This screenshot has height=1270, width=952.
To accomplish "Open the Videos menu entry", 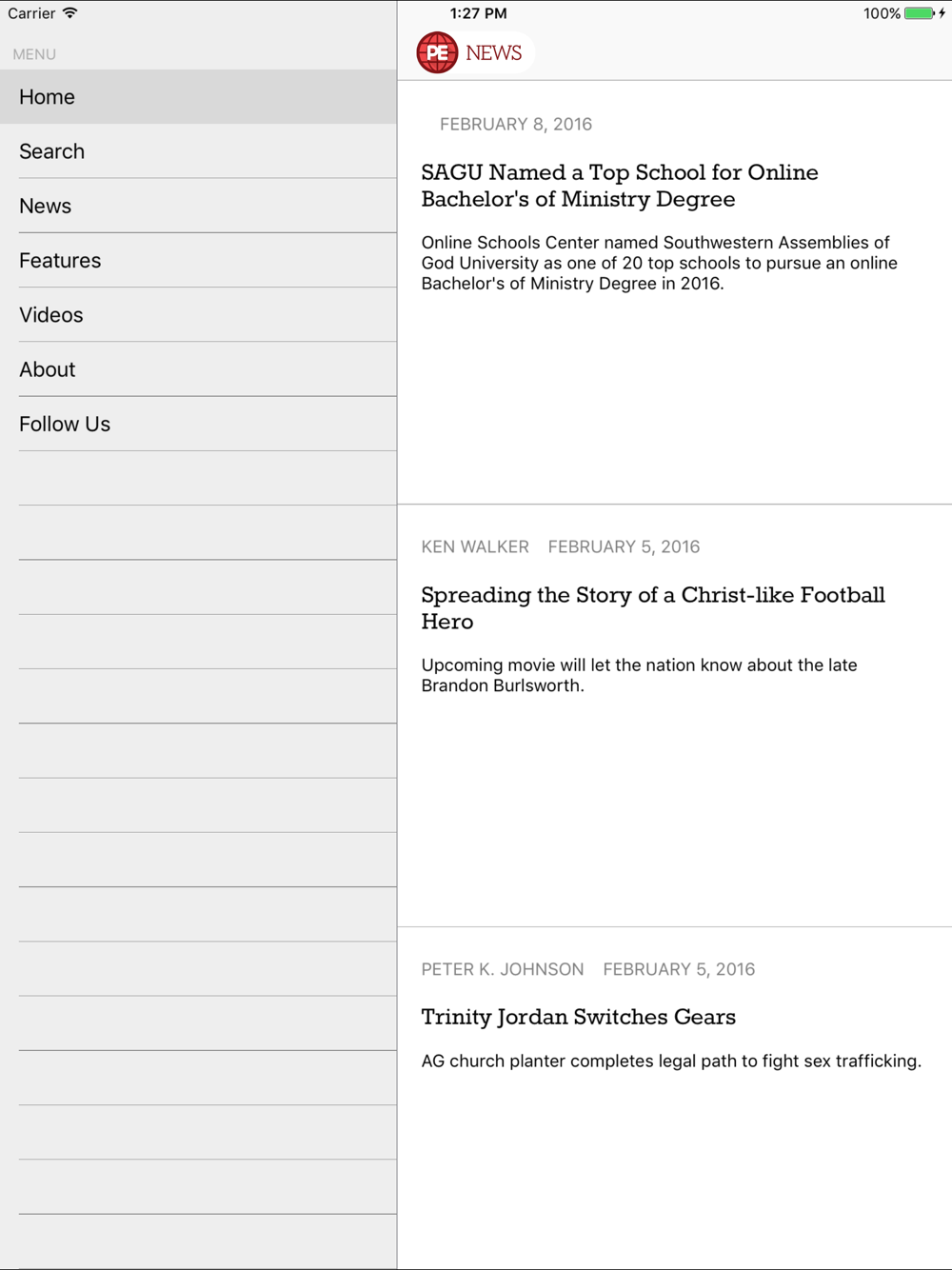I will click(x=51, y=315).
